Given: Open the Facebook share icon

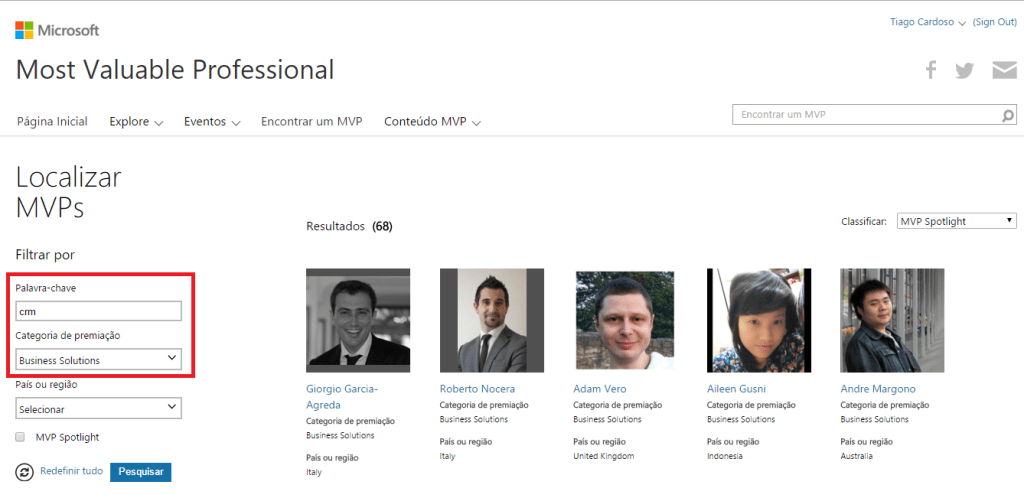Looking at the screenshot, I should pos(931,70).
